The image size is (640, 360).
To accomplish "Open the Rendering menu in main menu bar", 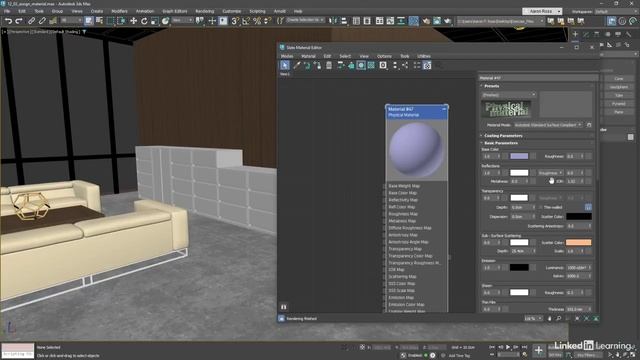I will tap(204, 11).
